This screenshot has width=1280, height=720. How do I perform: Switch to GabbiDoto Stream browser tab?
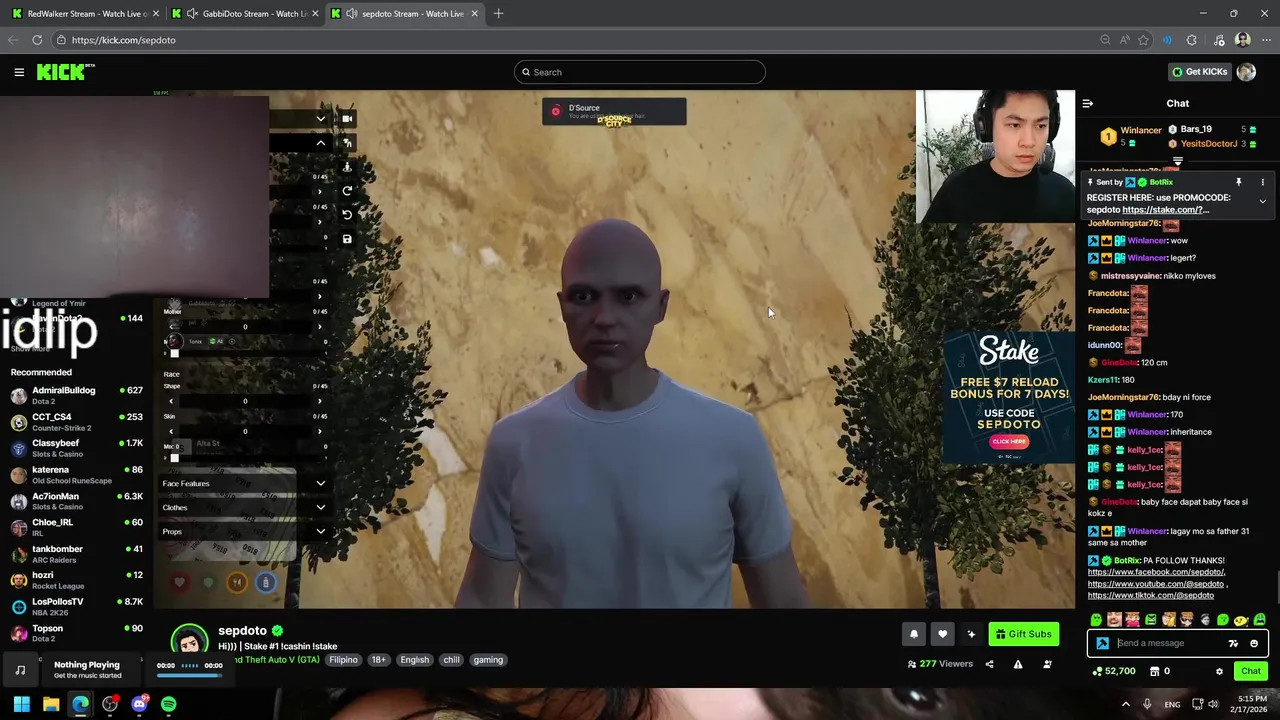tap(246, 13)
